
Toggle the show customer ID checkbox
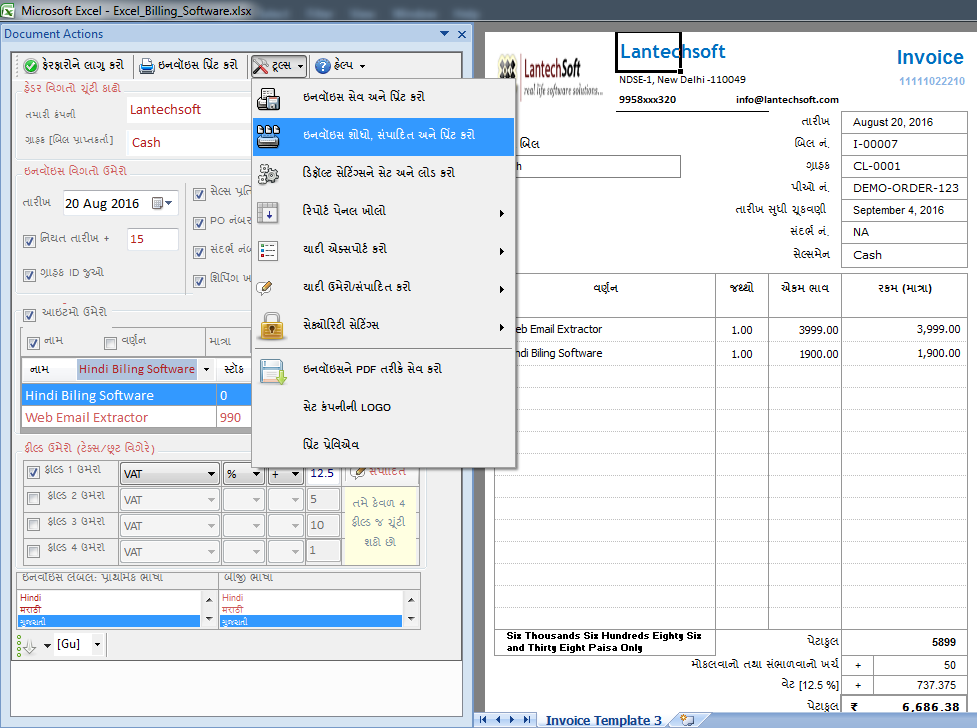coord(29,275)
